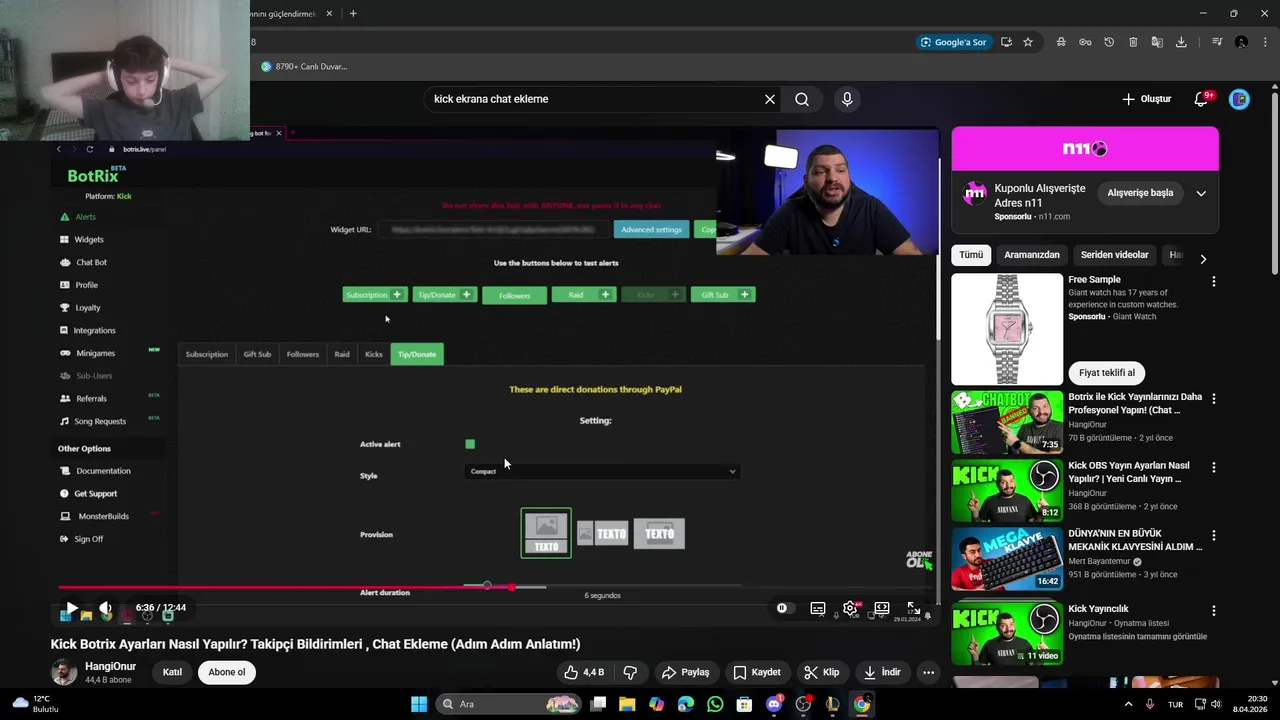Show hidden system tray icons chevron
Screen dimensions: 1280x720
click(x=1129, y=704)
